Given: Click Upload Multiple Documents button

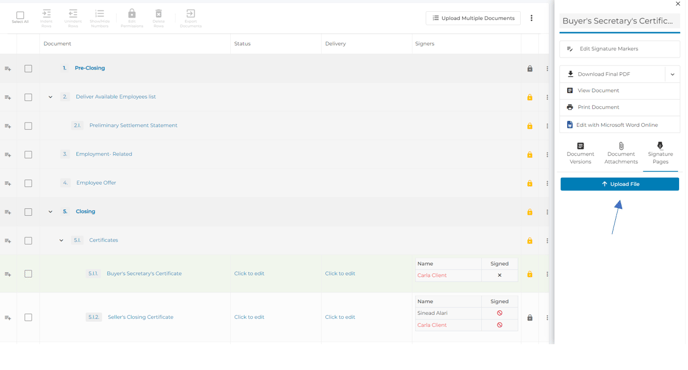Looking at the screenshot, I should (x=473, y=18).
